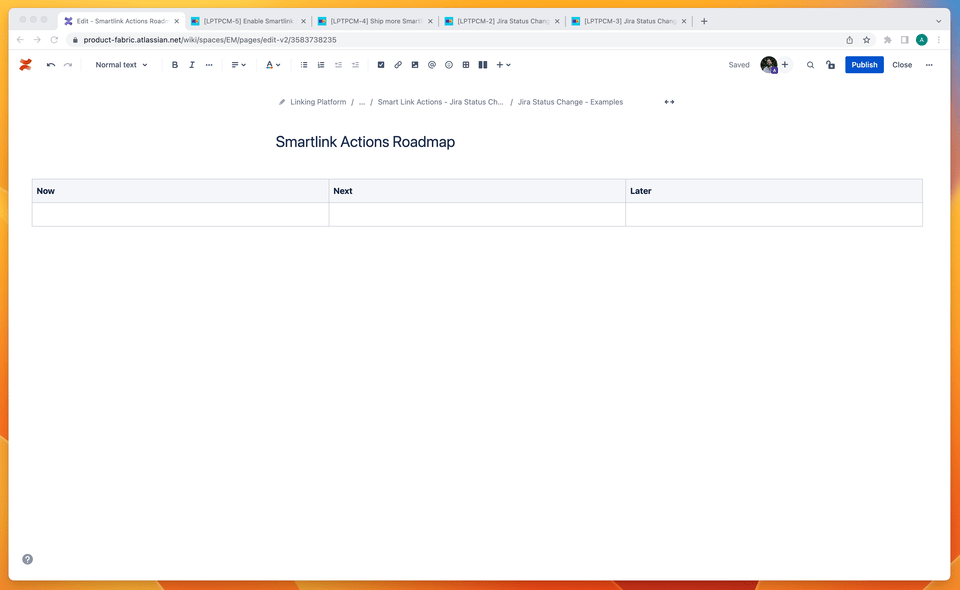Open the editor more actions menu
Image resolution: width=960 pixels, height=590 pixels.
click(x=929, y=65)
